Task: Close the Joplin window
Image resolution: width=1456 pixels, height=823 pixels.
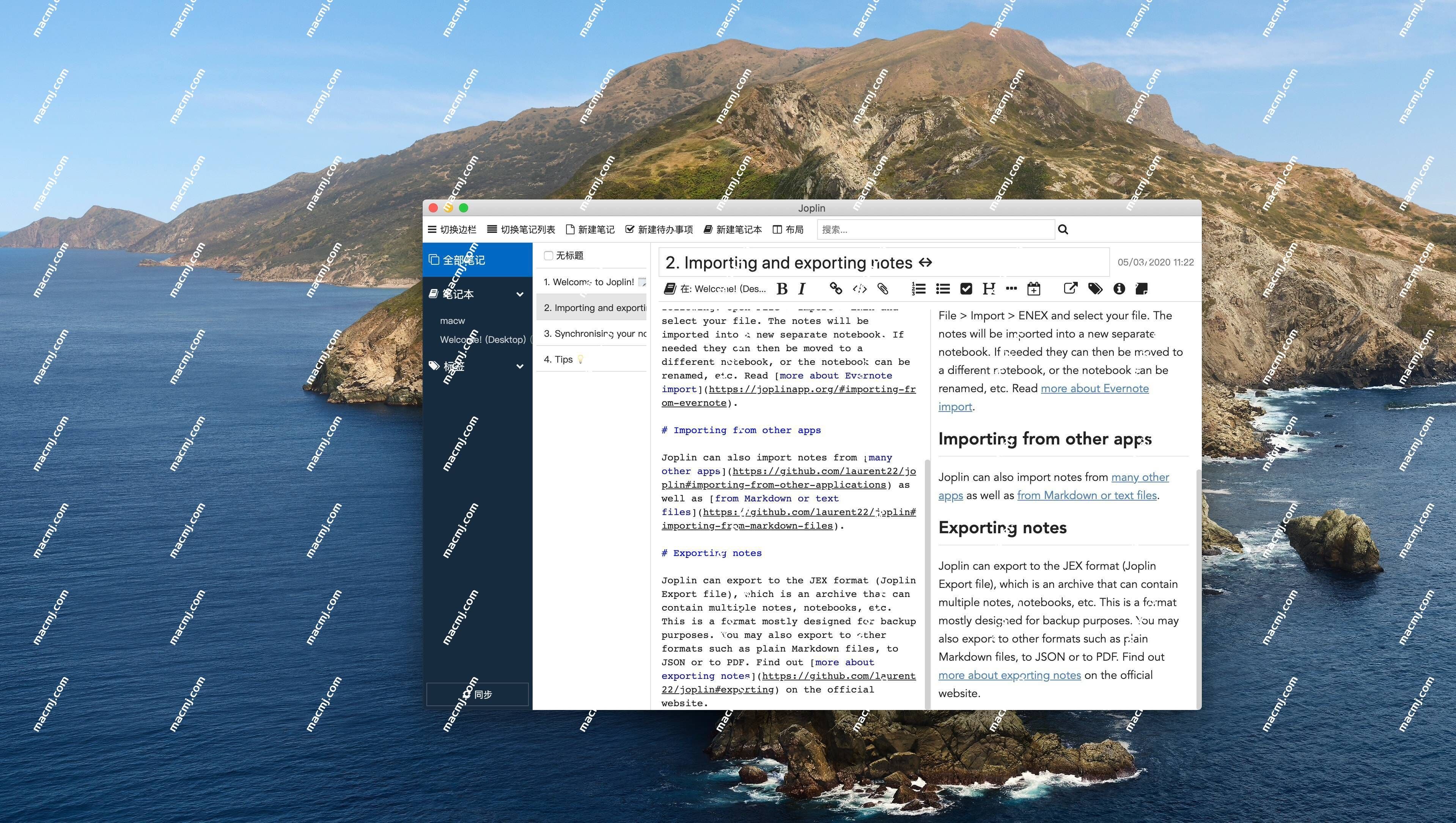Action: coord(434,208)
